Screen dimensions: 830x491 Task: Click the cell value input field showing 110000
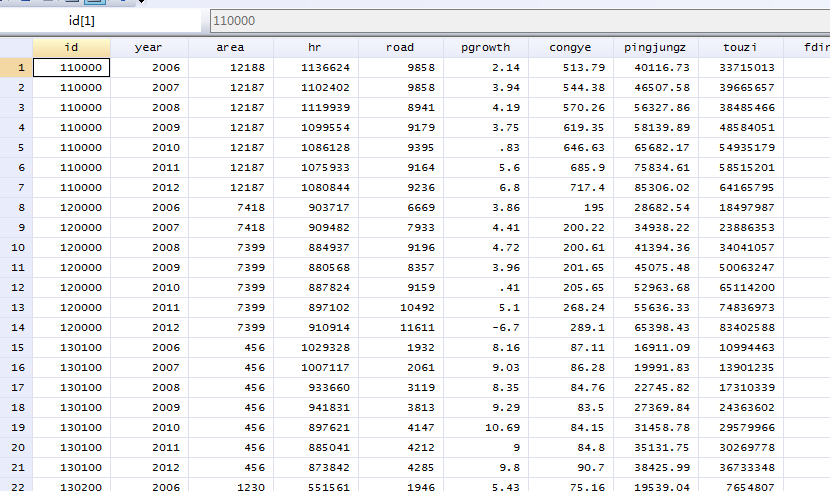point(520,21)
